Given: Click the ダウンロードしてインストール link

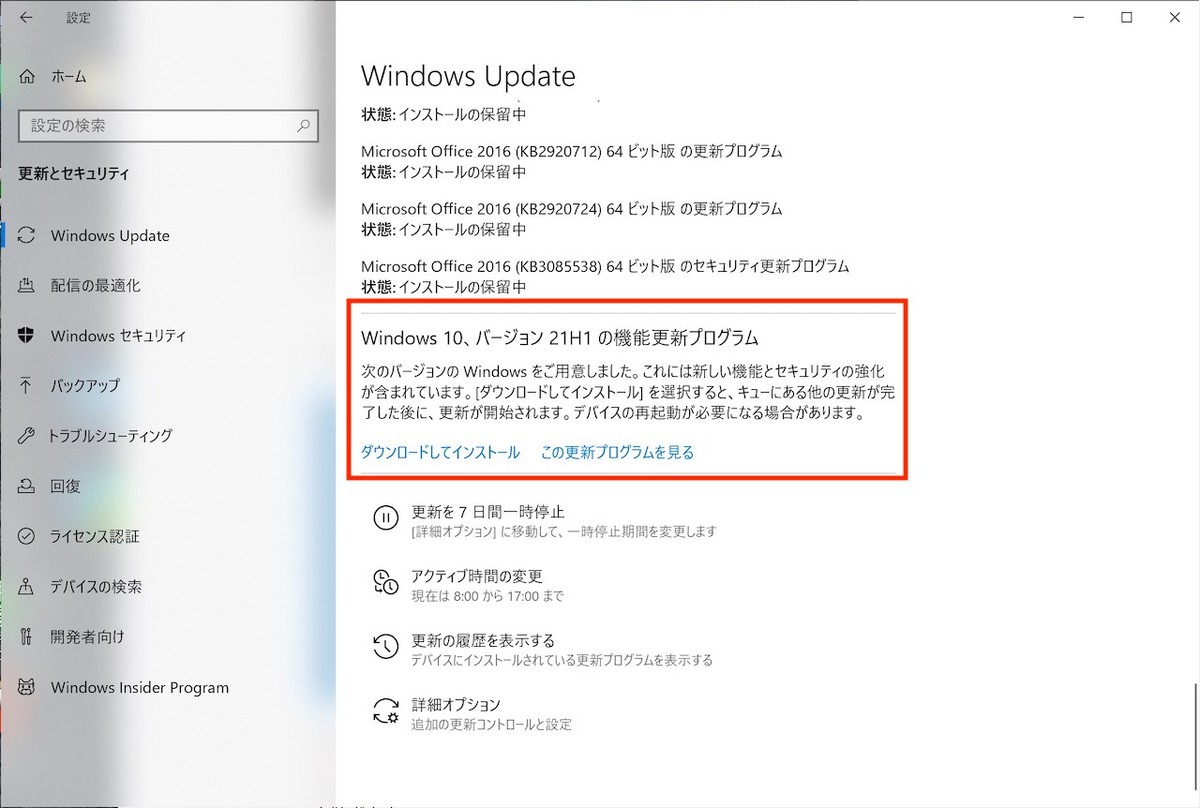Looking at the screenshot, I should click(x=440, y=452).
